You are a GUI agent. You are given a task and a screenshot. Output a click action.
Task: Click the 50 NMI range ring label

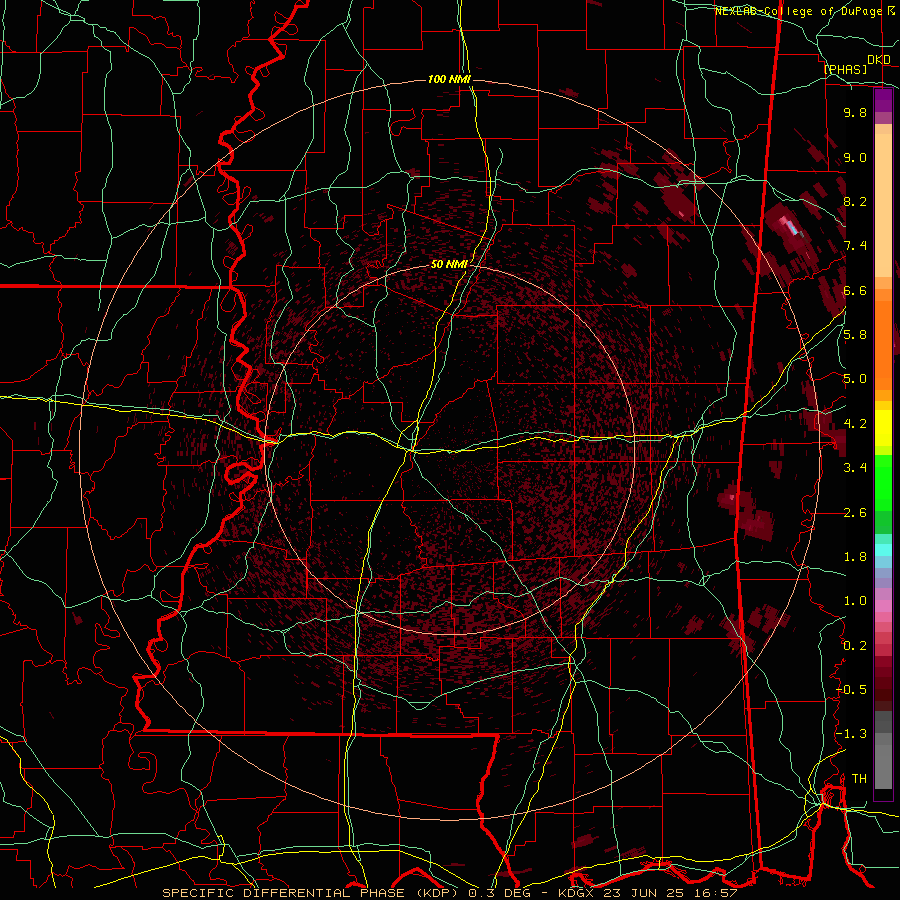click(449, 265)
